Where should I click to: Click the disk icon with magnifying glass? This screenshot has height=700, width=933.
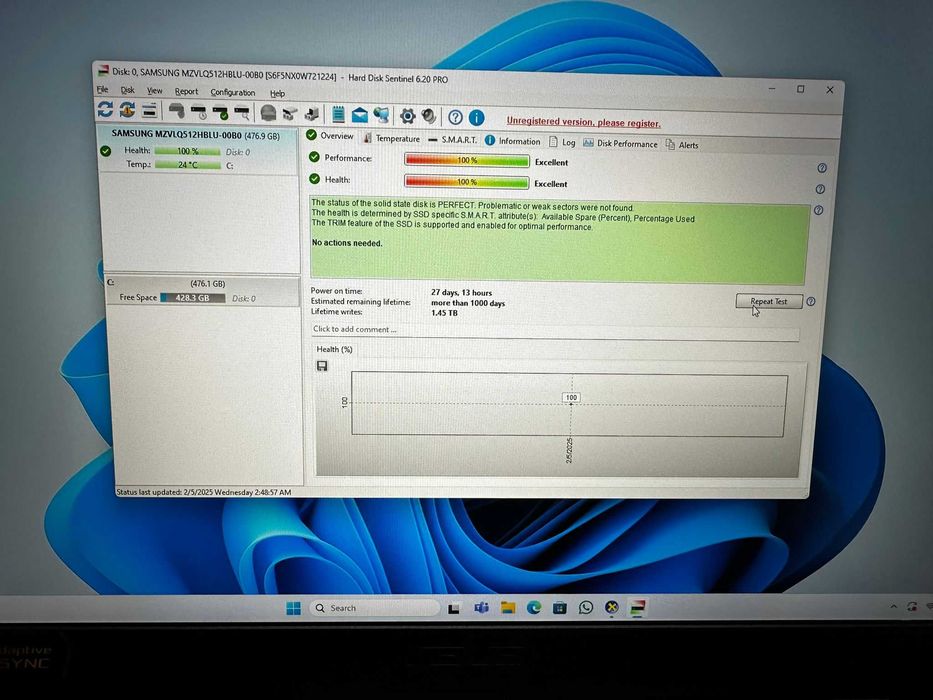tap(242, 112)
